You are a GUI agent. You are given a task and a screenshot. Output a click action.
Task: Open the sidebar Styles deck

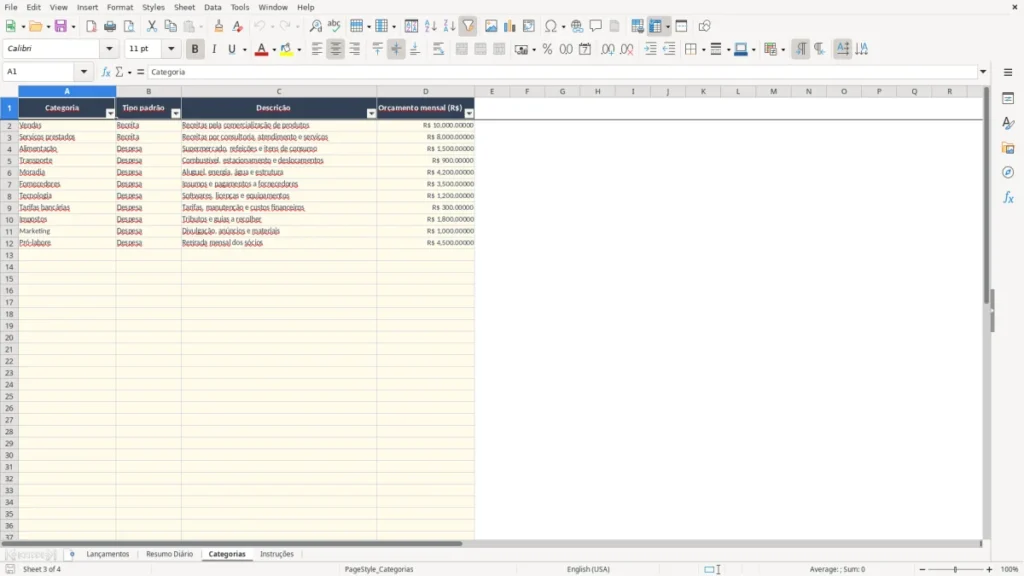coord(1008,123)
